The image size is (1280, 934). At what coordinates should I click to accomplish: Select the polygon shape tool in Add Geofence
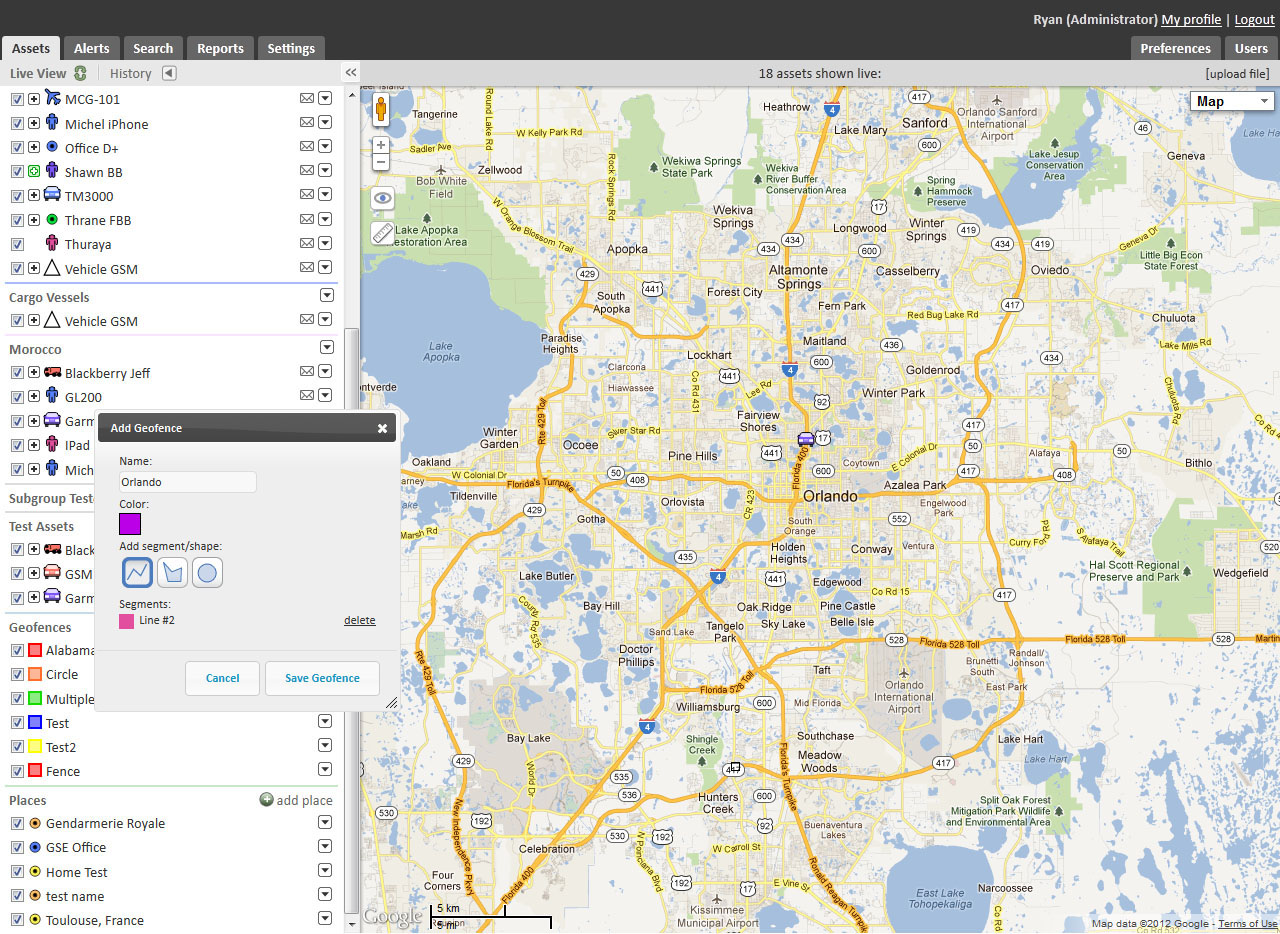coord(170,571)
